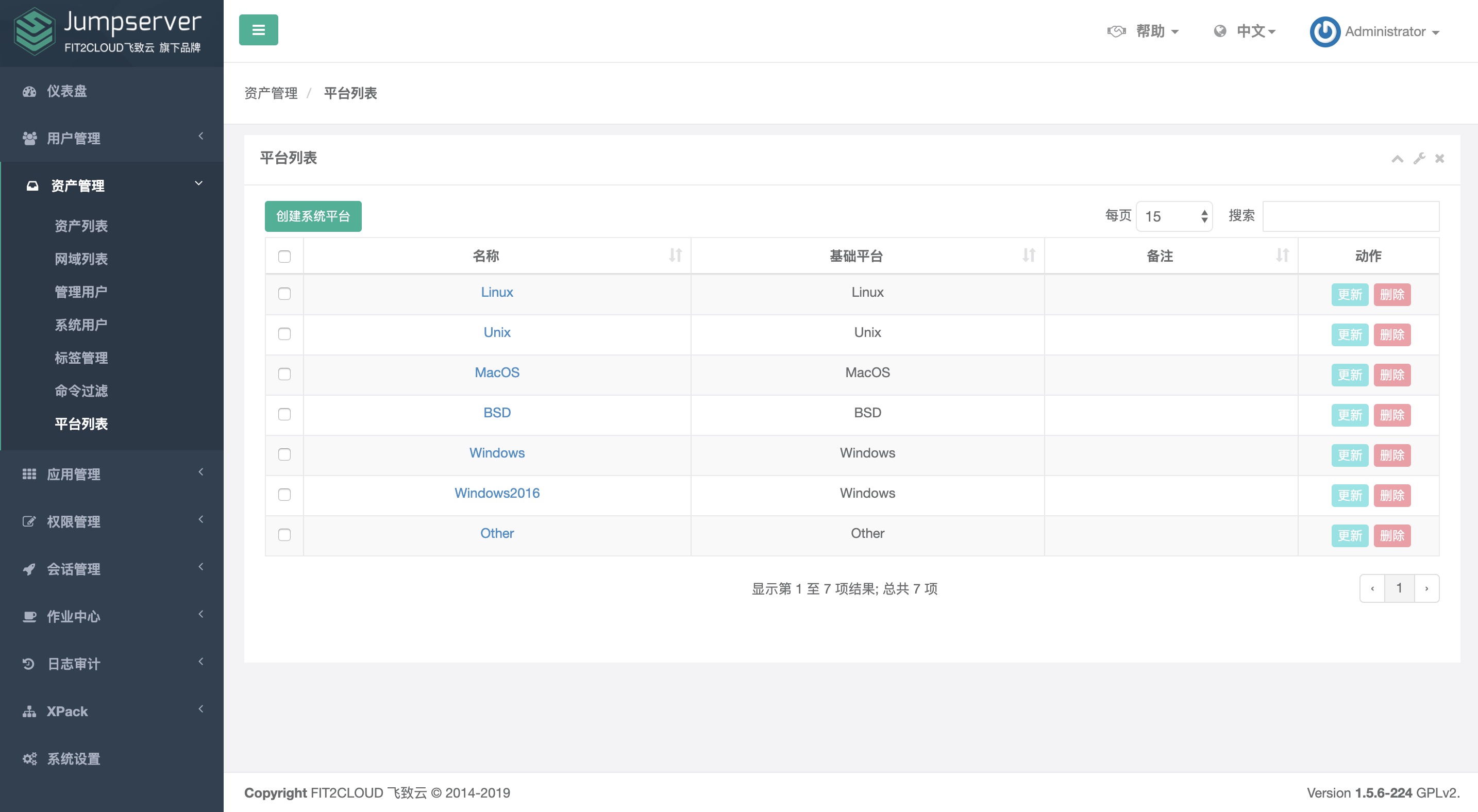
Task: Click the 创建系统平台 button
Action: [313, 216]
